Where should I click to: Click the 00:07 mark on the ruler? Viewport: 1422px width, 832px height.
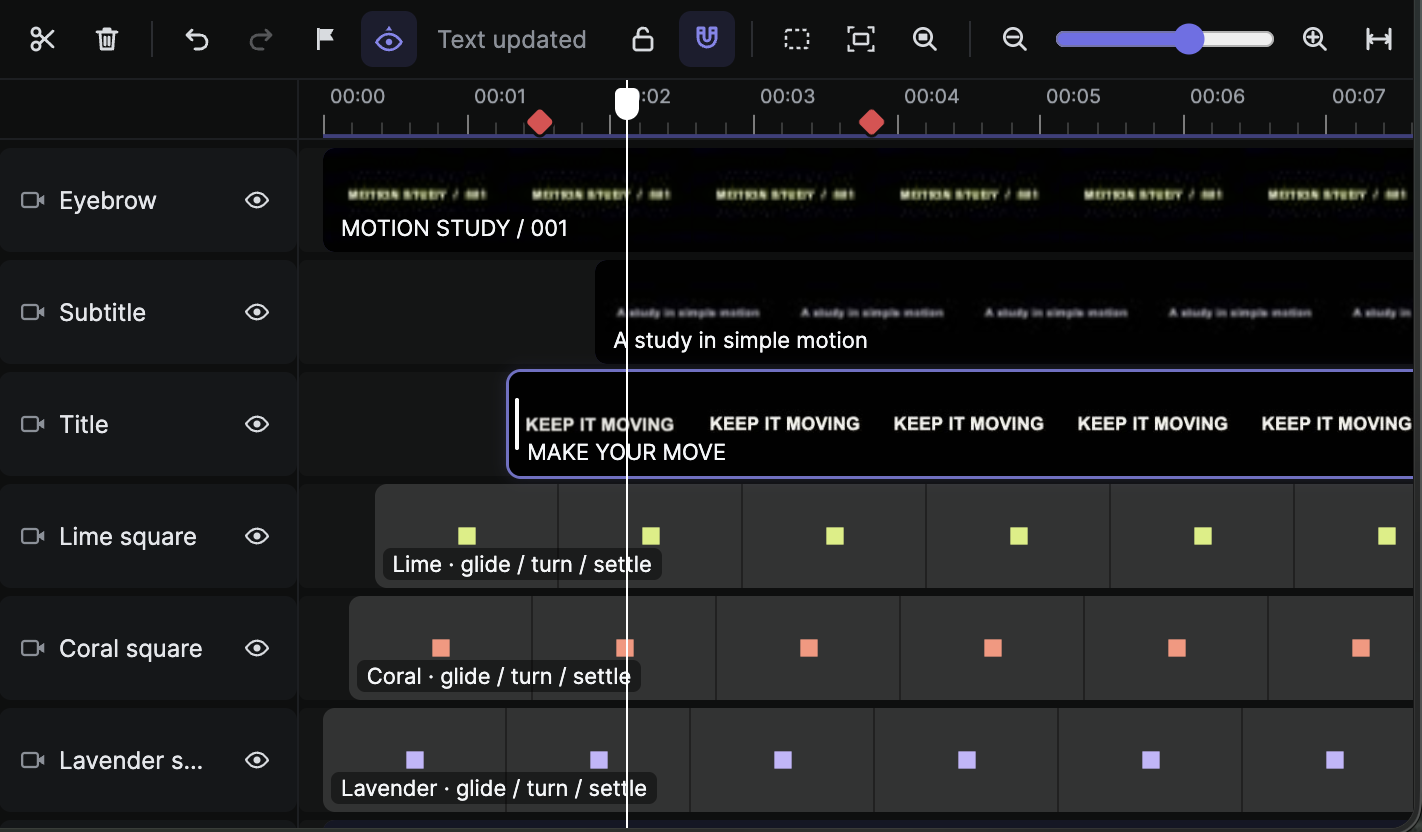click(x=1358, y=97)
